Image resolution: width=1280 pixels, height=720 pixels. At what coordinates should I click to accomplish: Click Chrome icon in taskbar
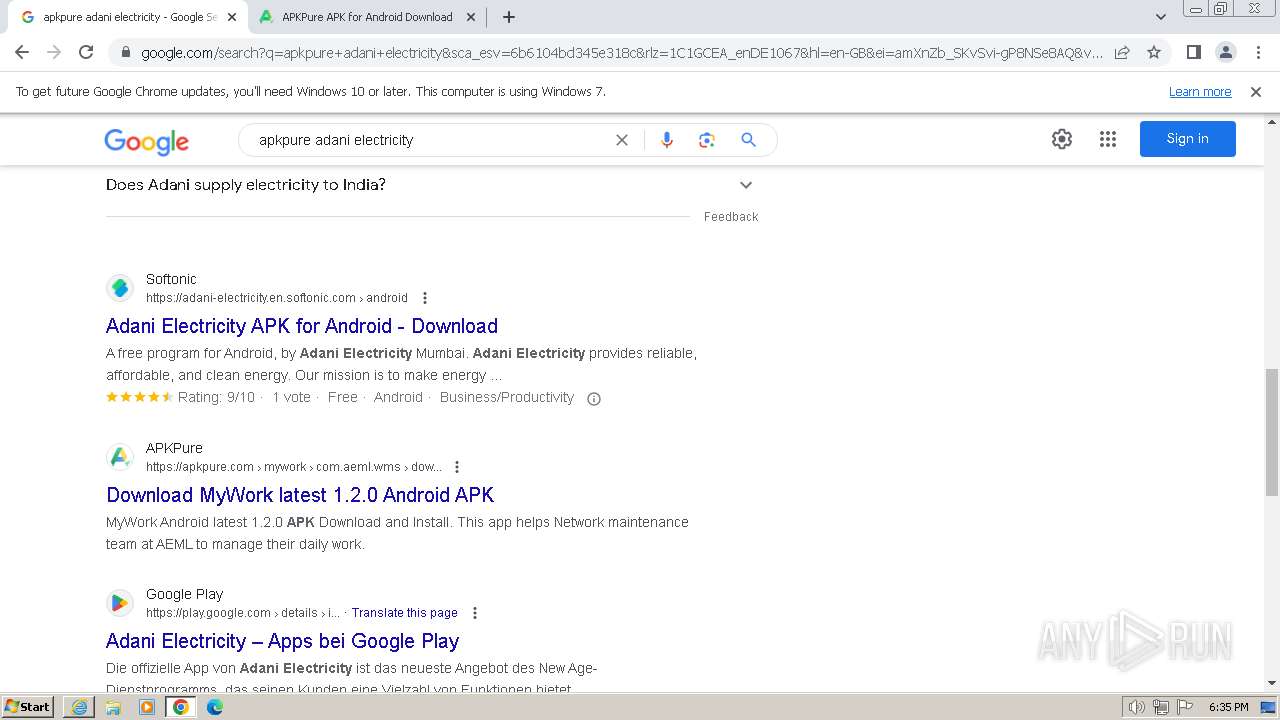tap(181, 707)
